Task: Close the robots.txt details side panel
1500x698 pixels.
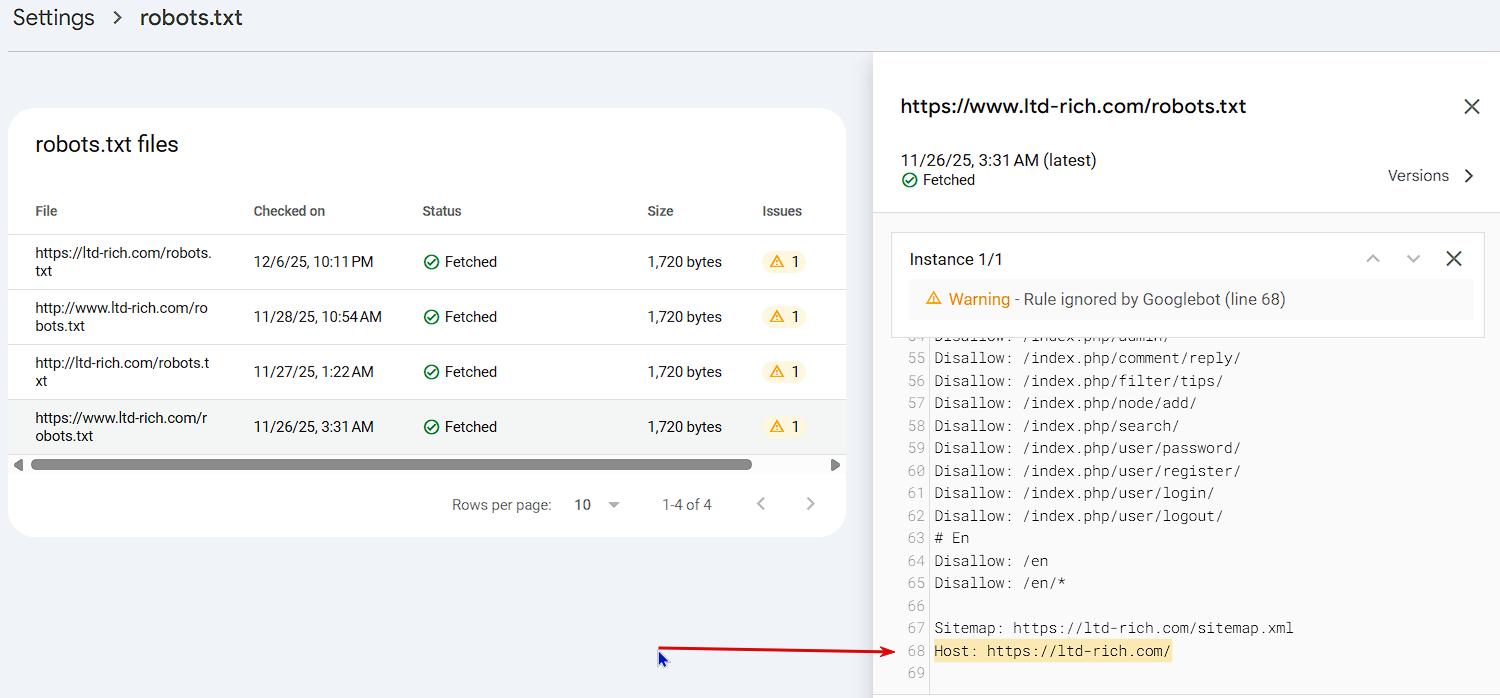Action: tap(1471, 107)
